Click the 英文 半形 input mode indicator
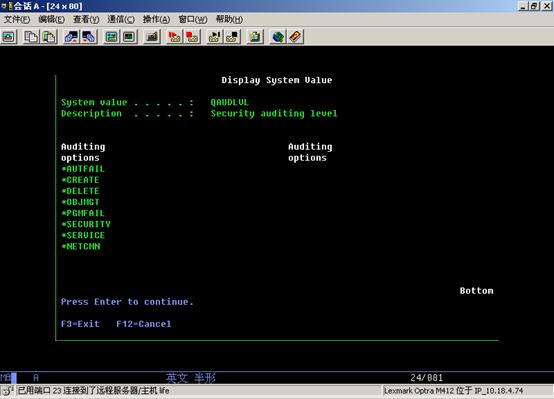This screenshot has height=399, width=554. click(x=191, y=378)
